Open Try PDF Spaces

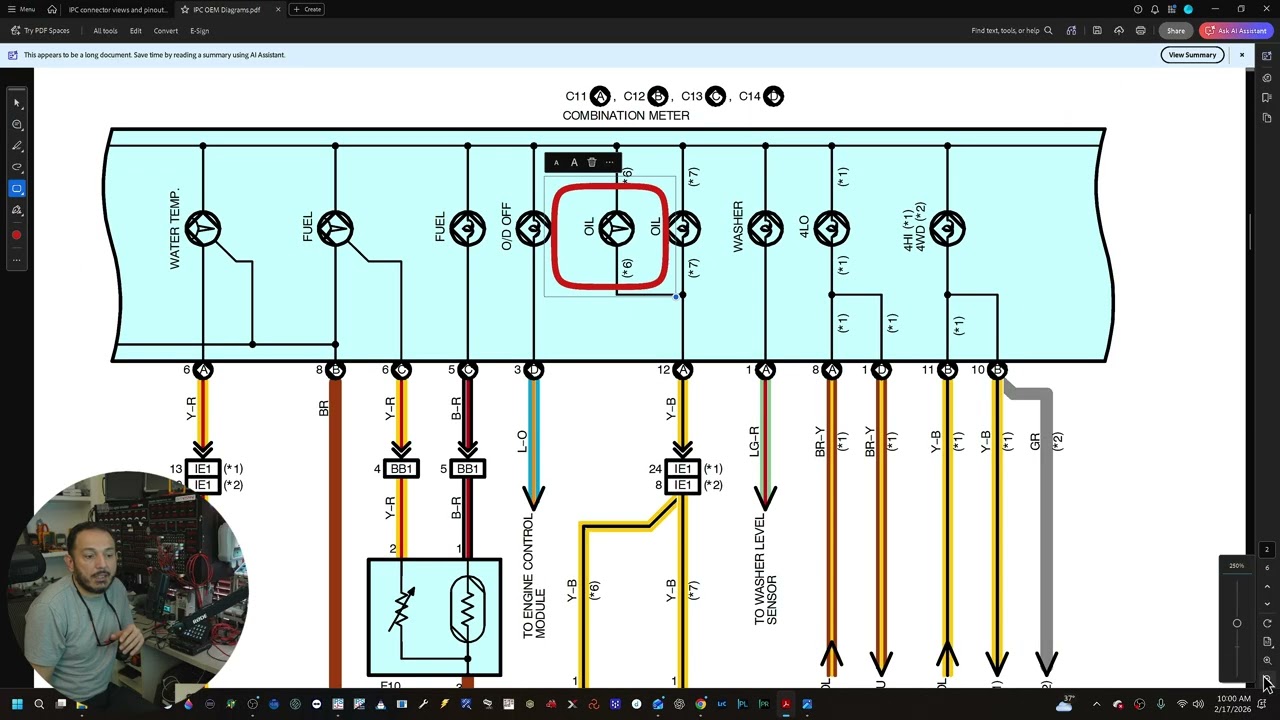[x=40, y=31]
